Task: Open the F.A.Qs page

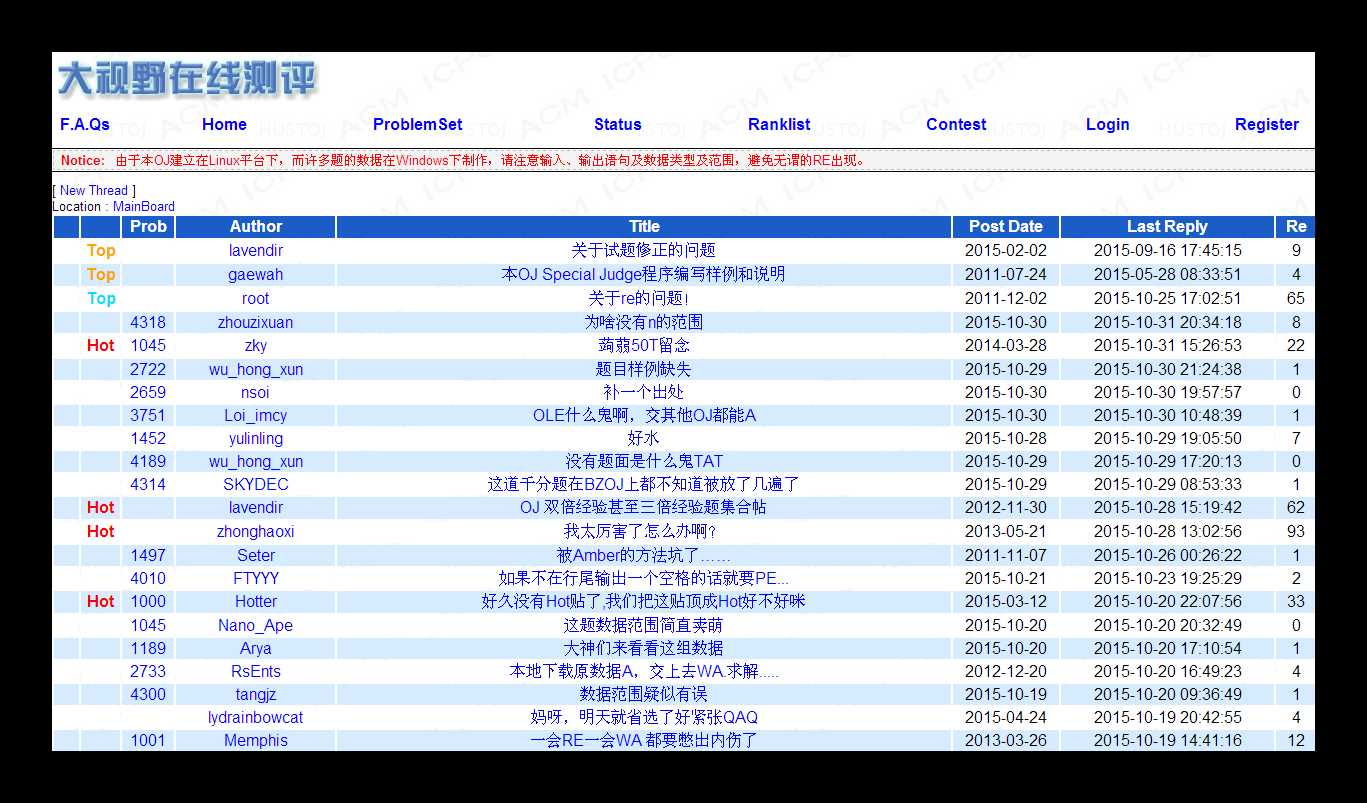Action: point(85,124)
